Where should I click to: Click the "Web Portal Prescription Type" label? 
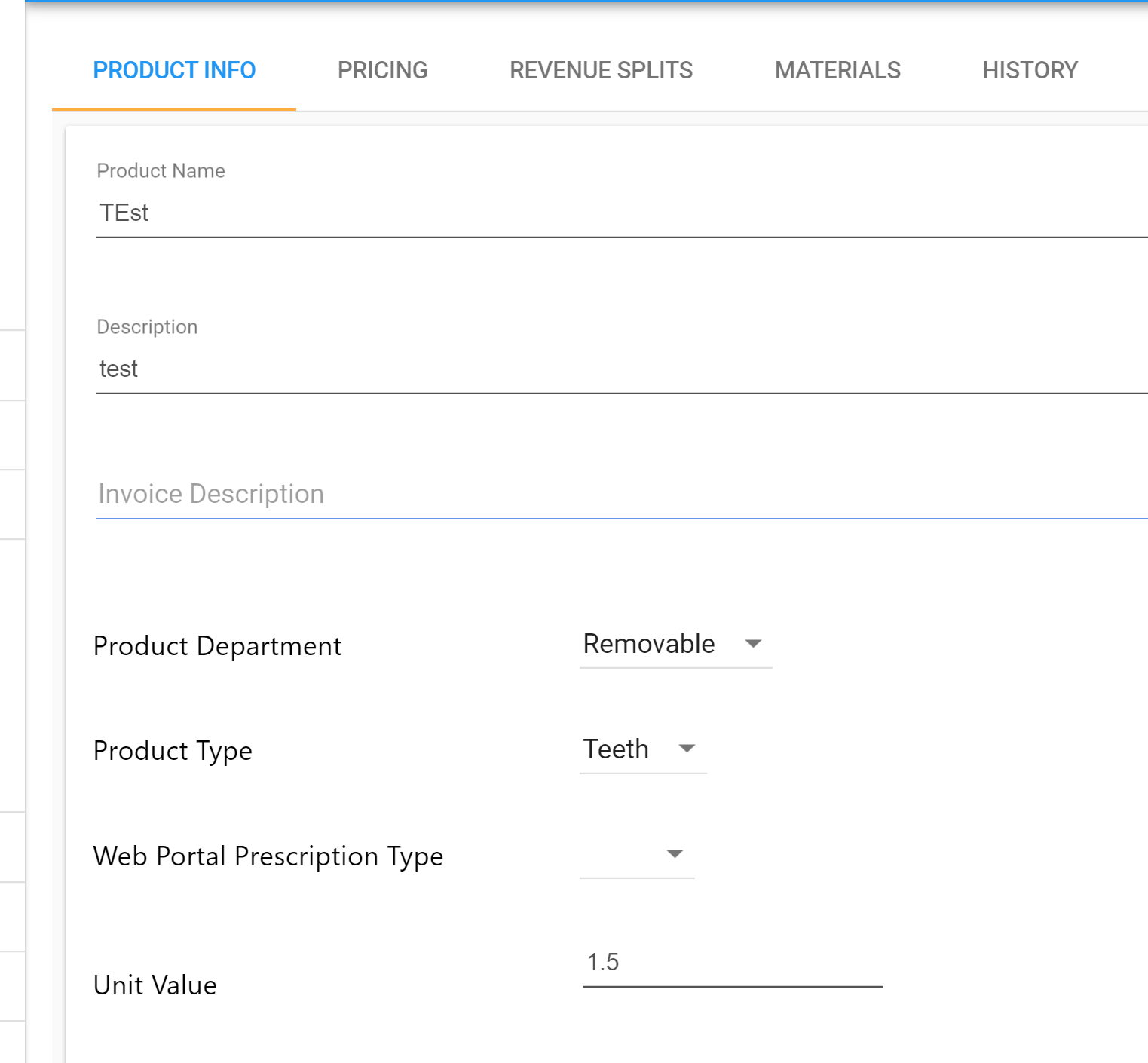click(268, 856)
